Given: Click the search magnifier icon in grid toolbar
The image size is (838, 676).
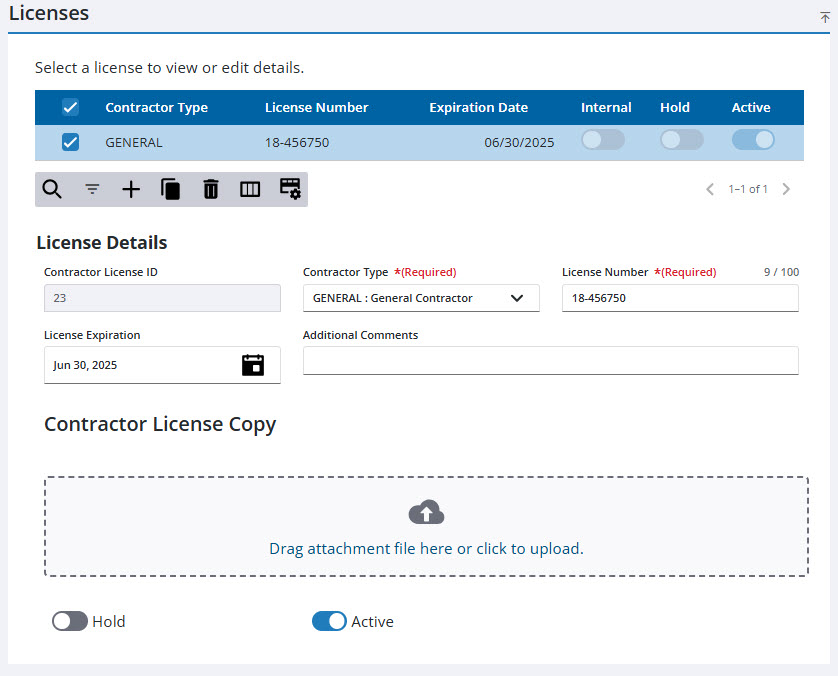Looking at the screenshot, I should [x=52, y=189].
